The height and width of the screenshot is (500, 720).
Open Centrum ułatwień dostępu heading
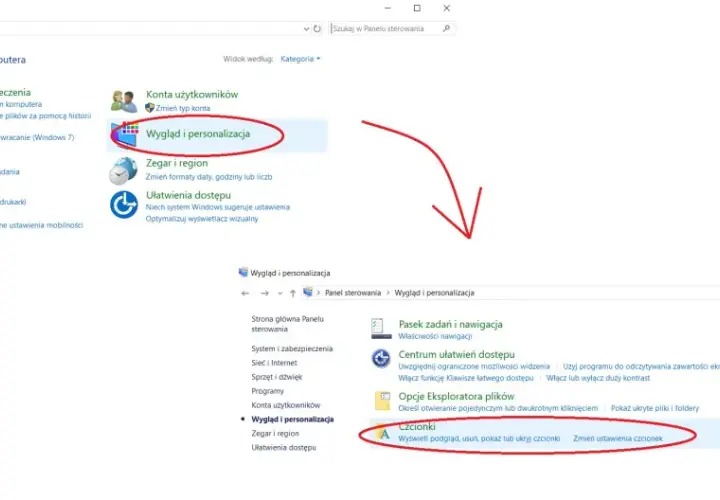click(456, 354)
